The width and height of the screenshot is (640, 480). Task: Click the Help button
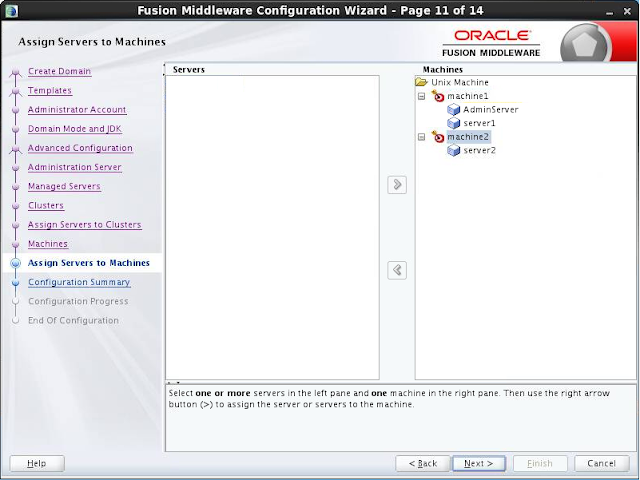point(37,463)
